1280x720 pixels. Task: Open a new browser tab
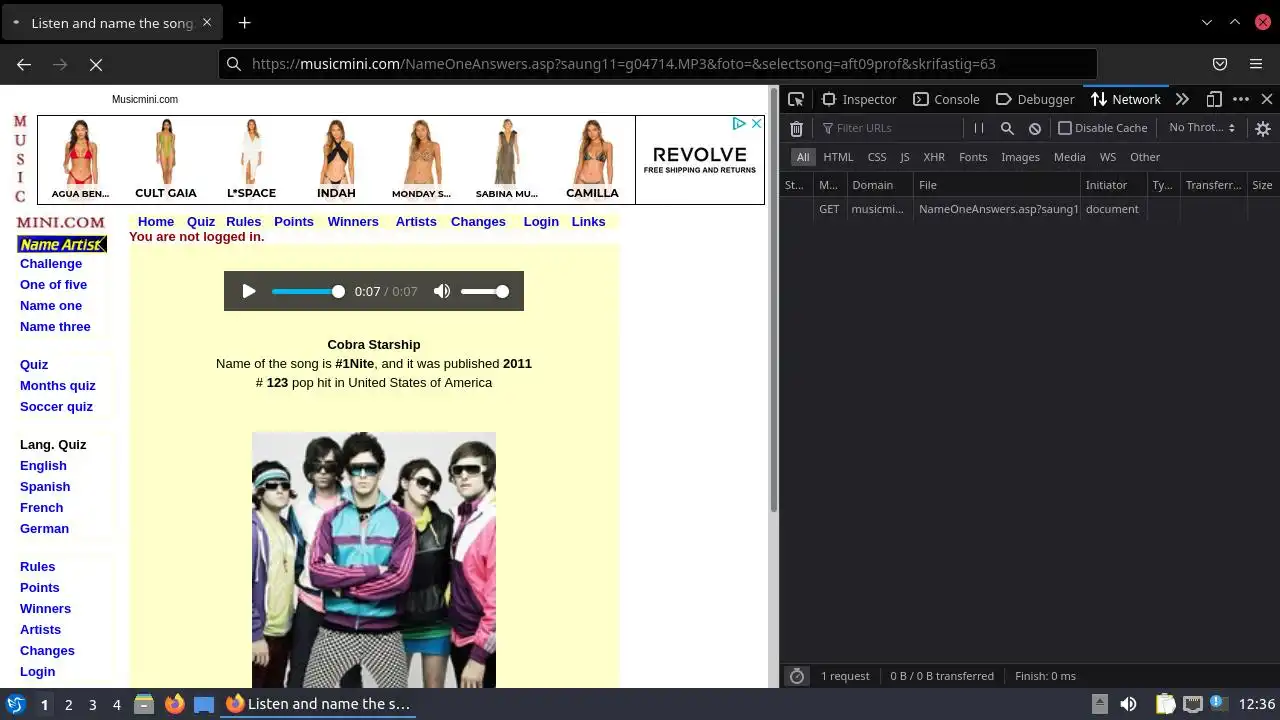click(244, 22)
